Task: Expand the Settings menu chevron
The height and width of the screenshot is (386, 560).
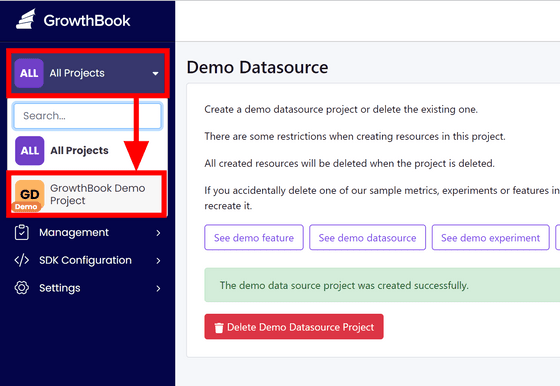Action: [158, 289]
